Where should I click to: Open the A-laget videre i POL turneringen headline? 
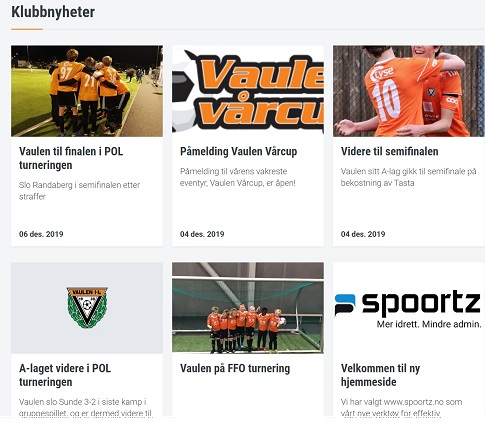pyautogui.click(x=65, y=375)
